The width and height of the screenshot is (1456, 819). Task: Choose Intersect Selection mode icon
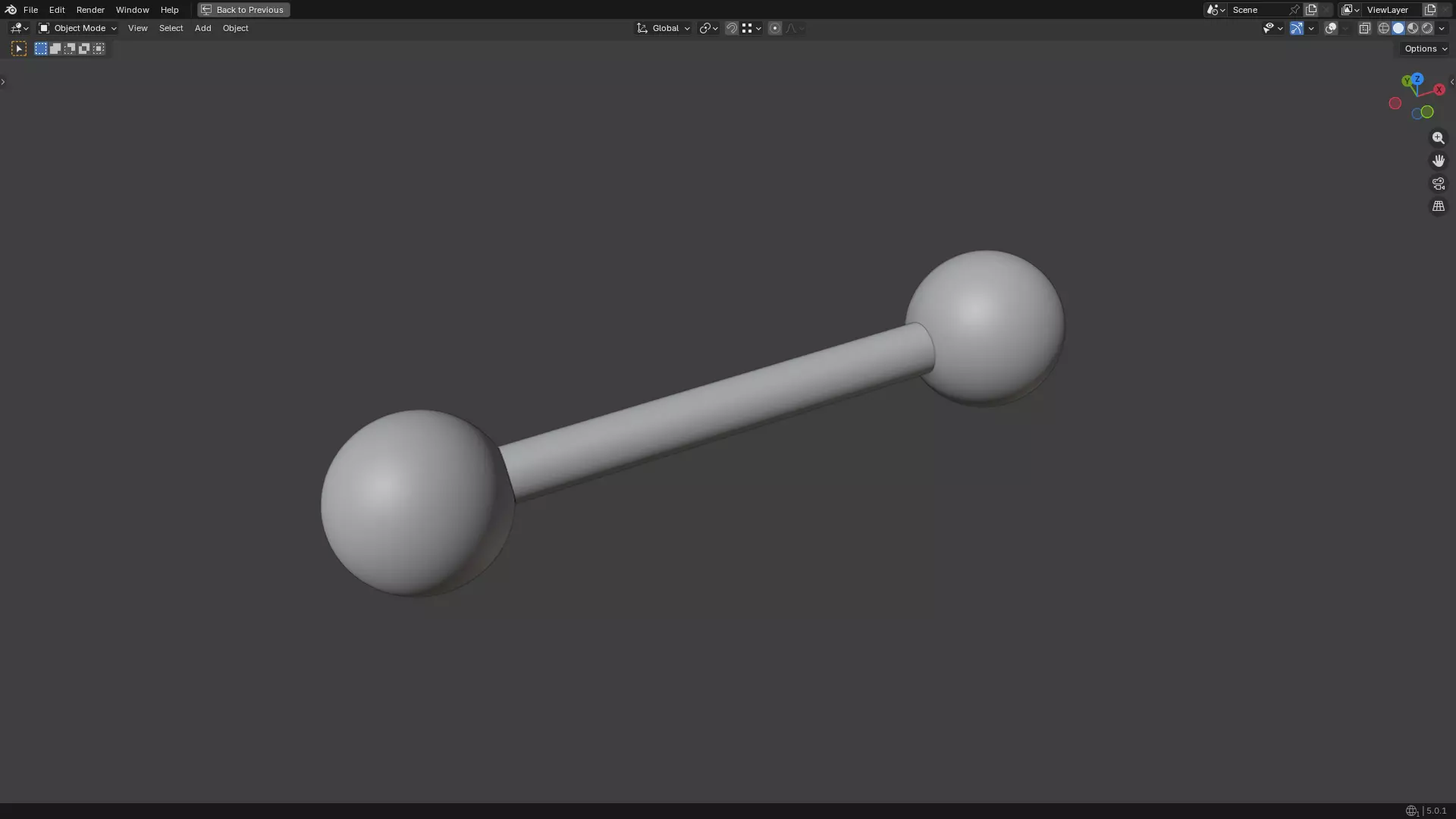tap(99, 49)
